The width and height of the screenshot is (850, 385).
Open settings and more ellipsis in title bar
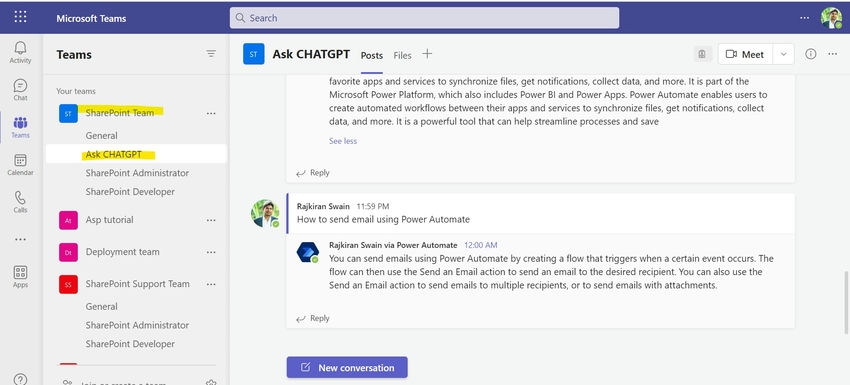click(x=804, y=18)
